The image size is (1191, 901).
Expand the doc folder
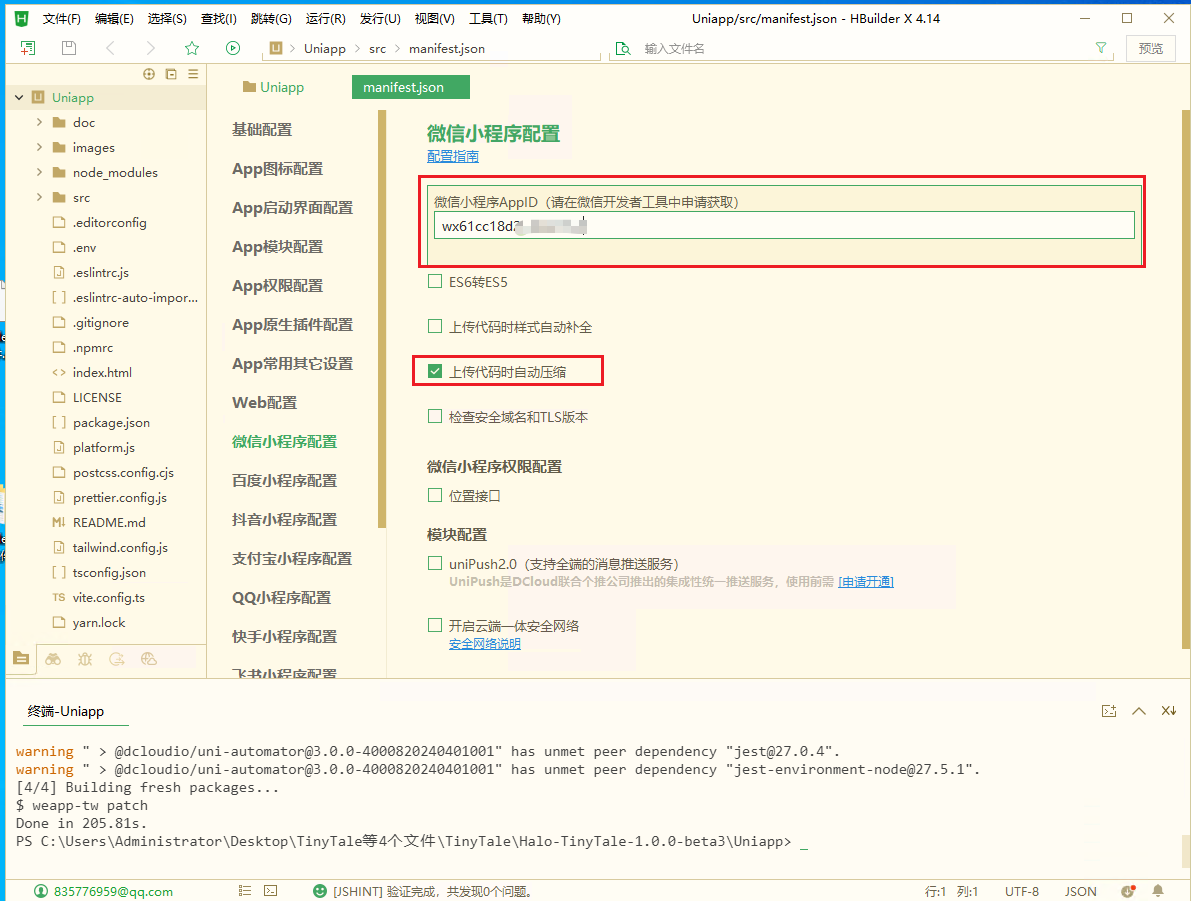point(39,122)
